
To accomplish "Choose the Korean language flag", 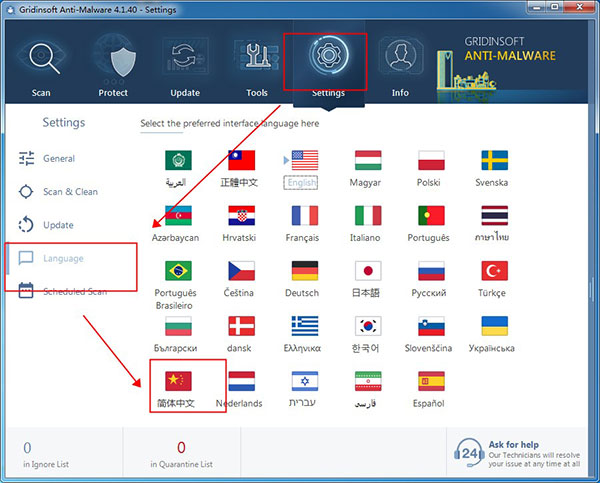I will click(x=368, y=326).
